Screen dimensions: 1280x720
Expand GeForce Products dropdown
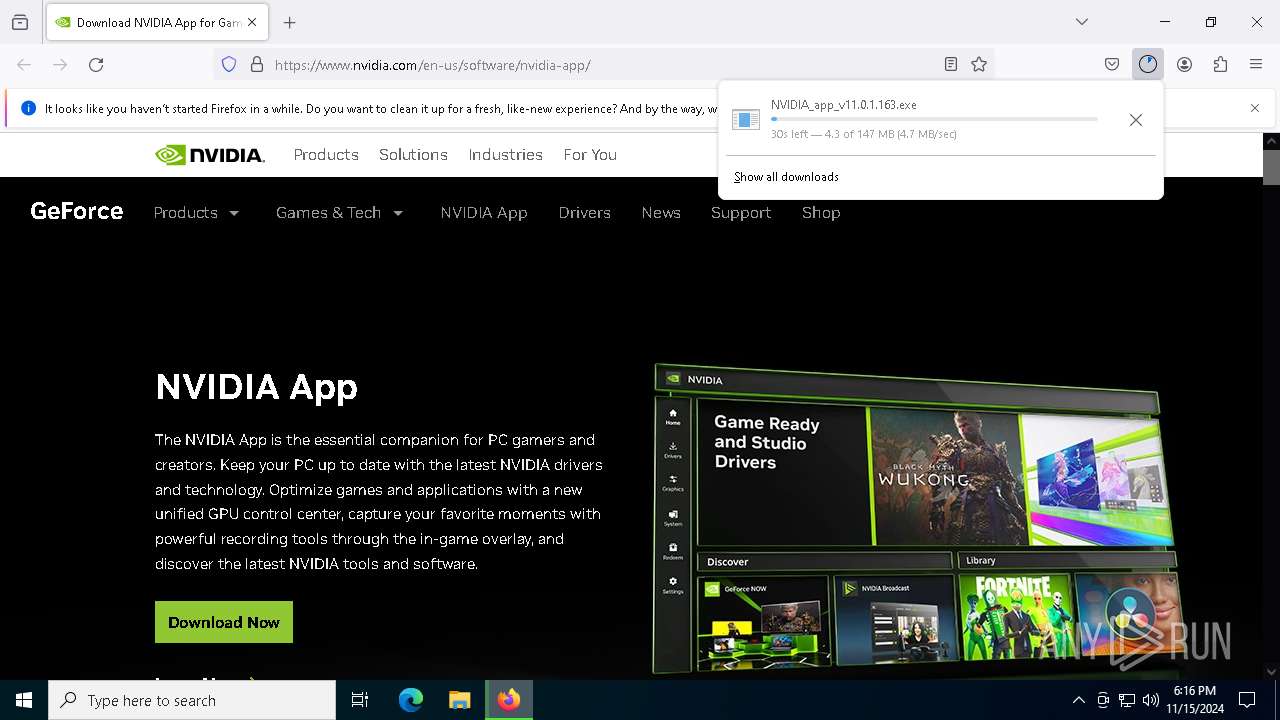pos(196,213)
